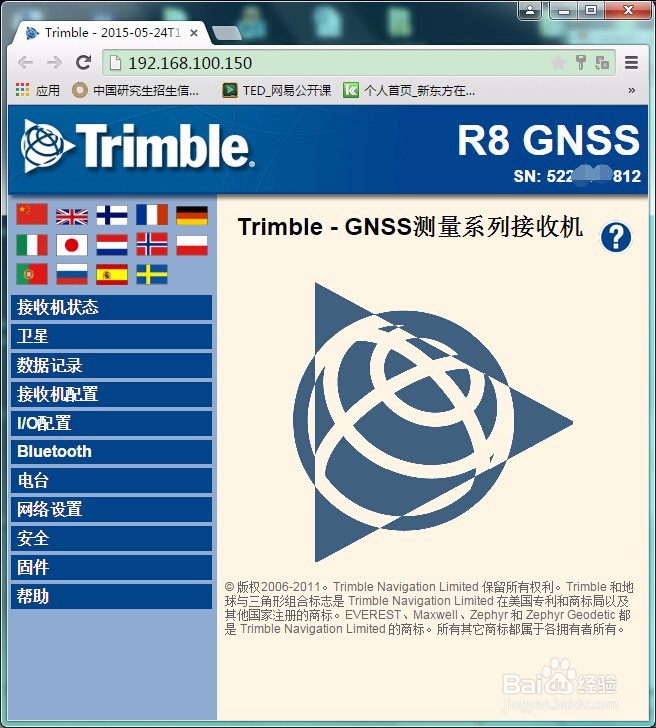This screenshot has height=728, width=656.
Task: Select the Polish flag language icon
Action: [x=192, y=245]
